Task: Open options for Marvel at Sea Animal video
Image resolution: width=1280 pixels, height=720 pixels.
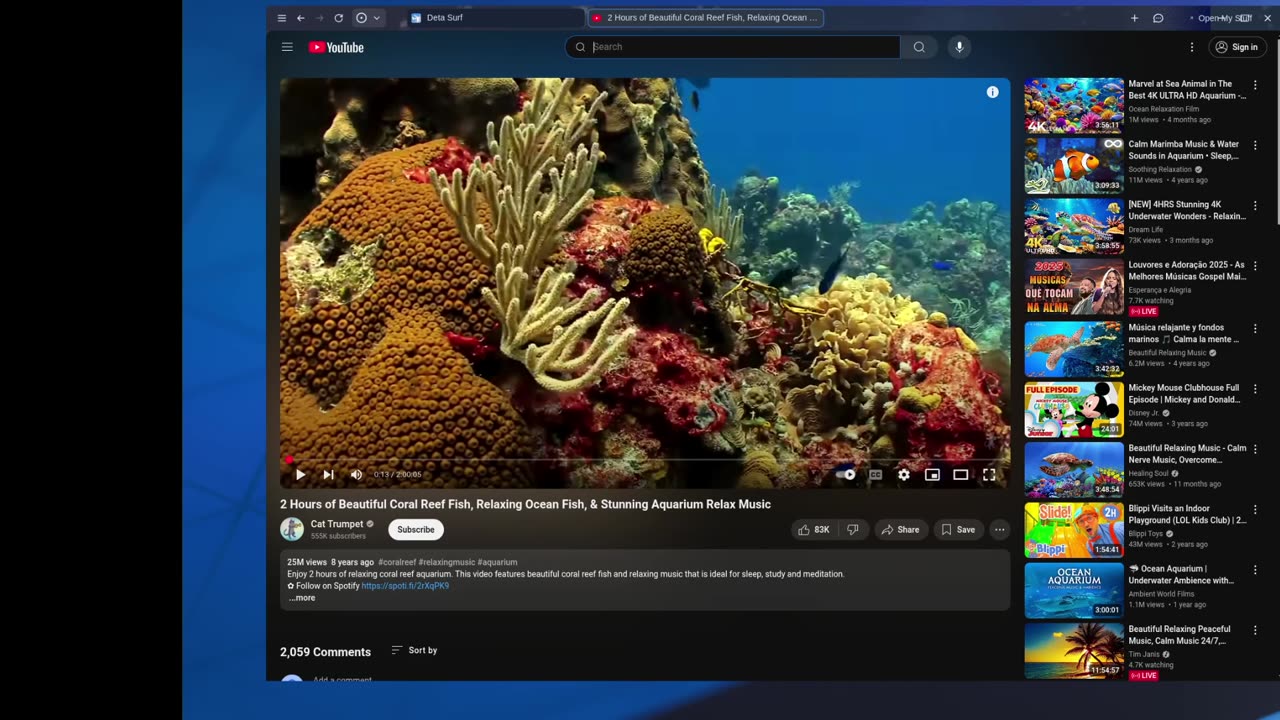Action: [1255, 85]
